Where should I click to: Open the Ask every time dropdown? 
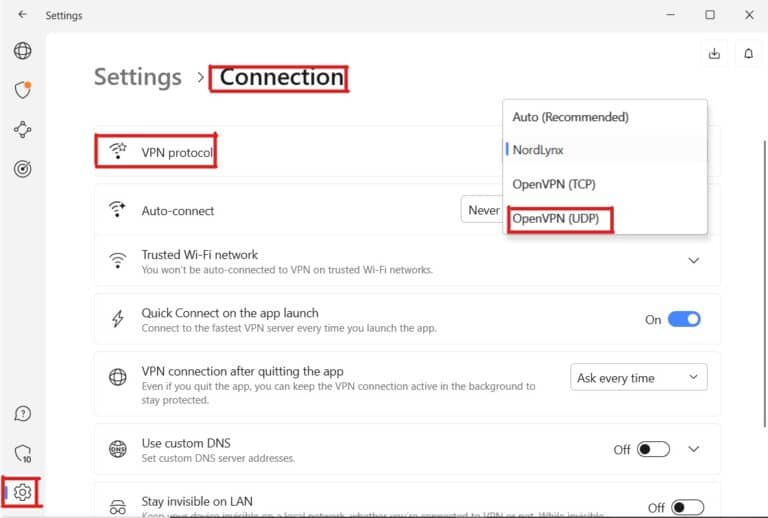(x=639, y=378)
